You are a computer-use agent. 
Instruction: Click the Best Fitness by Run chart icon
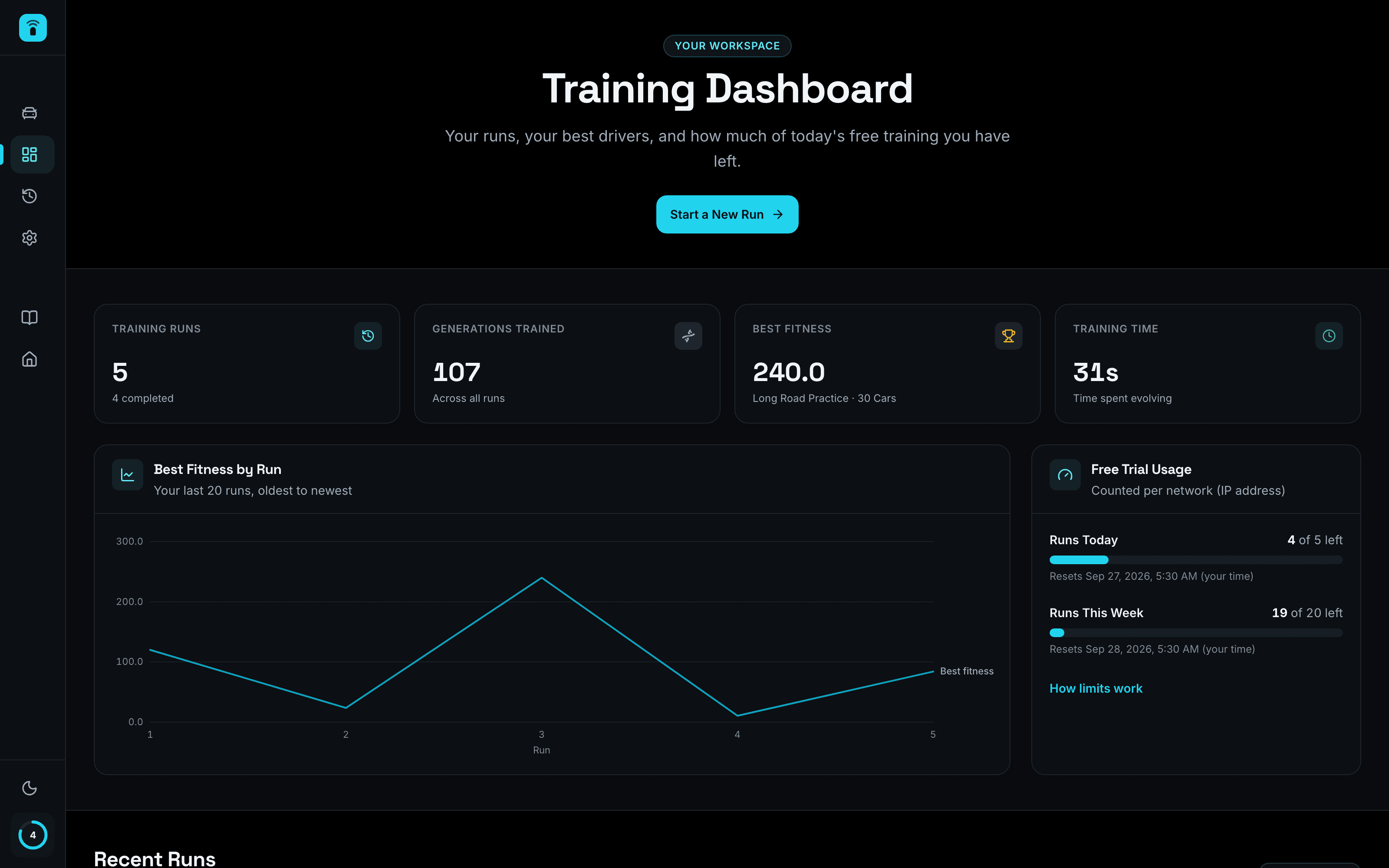coord(128,475)
